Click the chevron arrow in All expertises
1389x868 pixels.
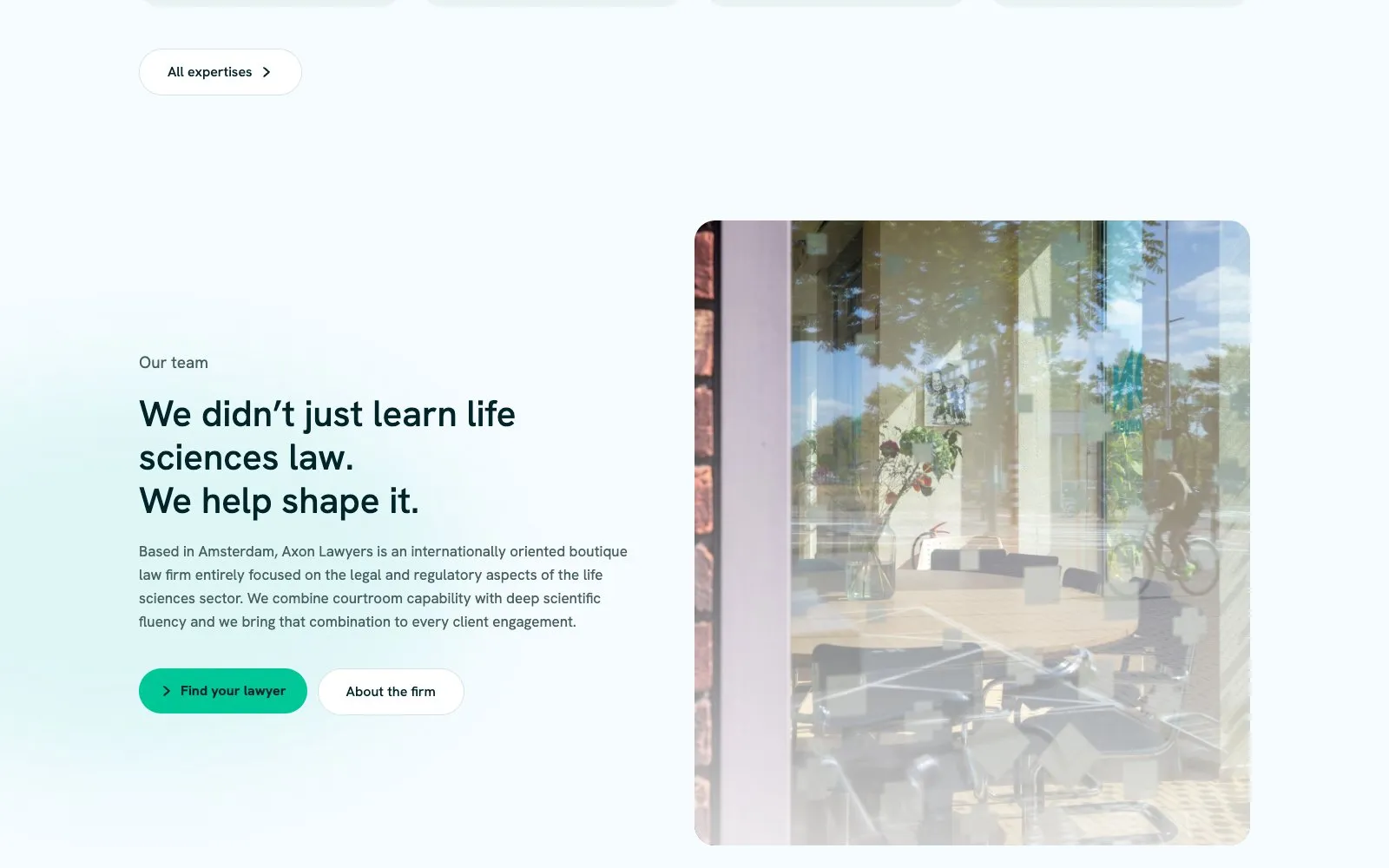click(x=267, y=72)
